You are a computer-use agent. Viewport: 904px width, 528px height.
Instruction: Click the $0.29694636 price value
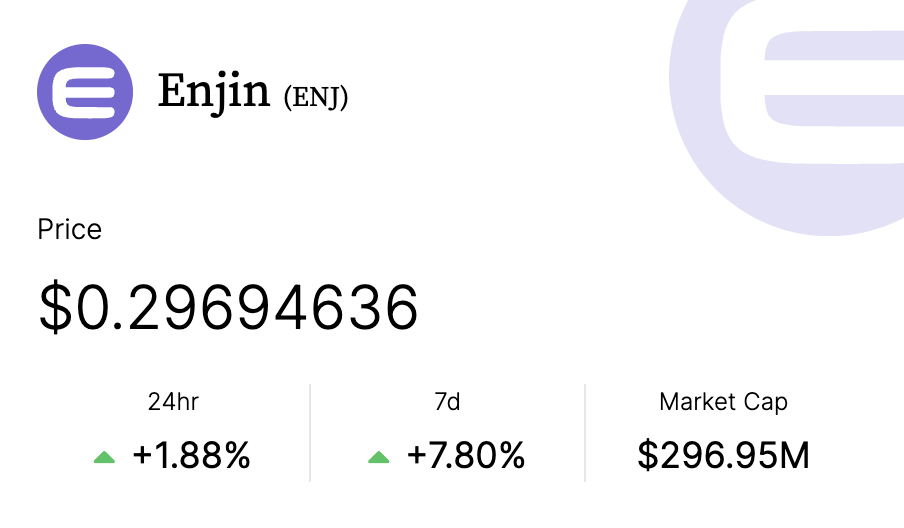pyautogui.click(x=228, y=307)
